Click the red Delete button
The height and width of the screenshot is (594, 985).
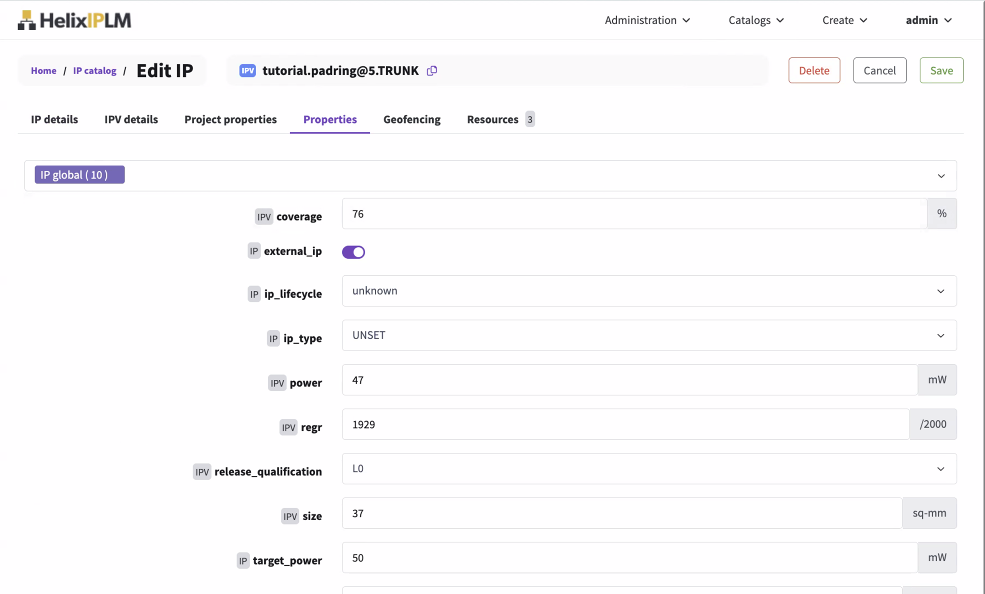pyautogui.click(x=814, y=71)
